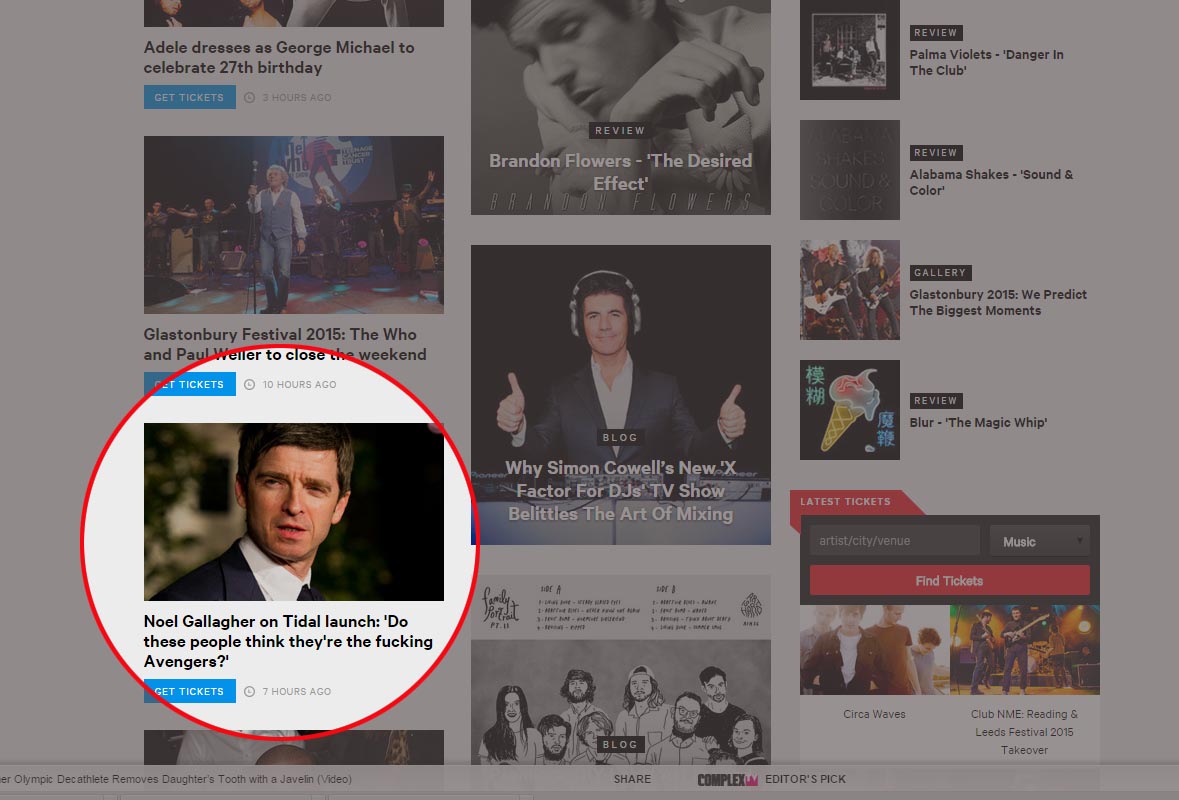Select the Latest Tickets tab
The height and width of the screenshot is (800, 1179).
tap(845, 502)
